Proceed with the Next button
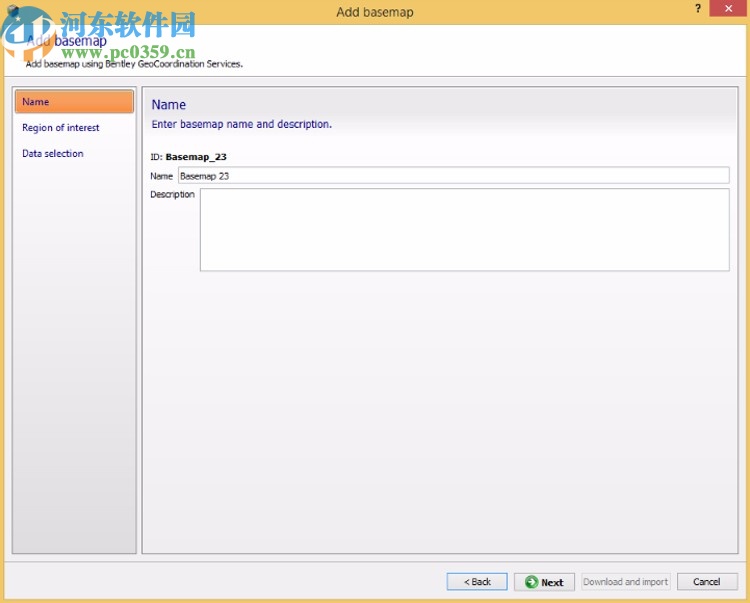Image resolution: width=750 pixels, height=603 pixels. (544, 581)
